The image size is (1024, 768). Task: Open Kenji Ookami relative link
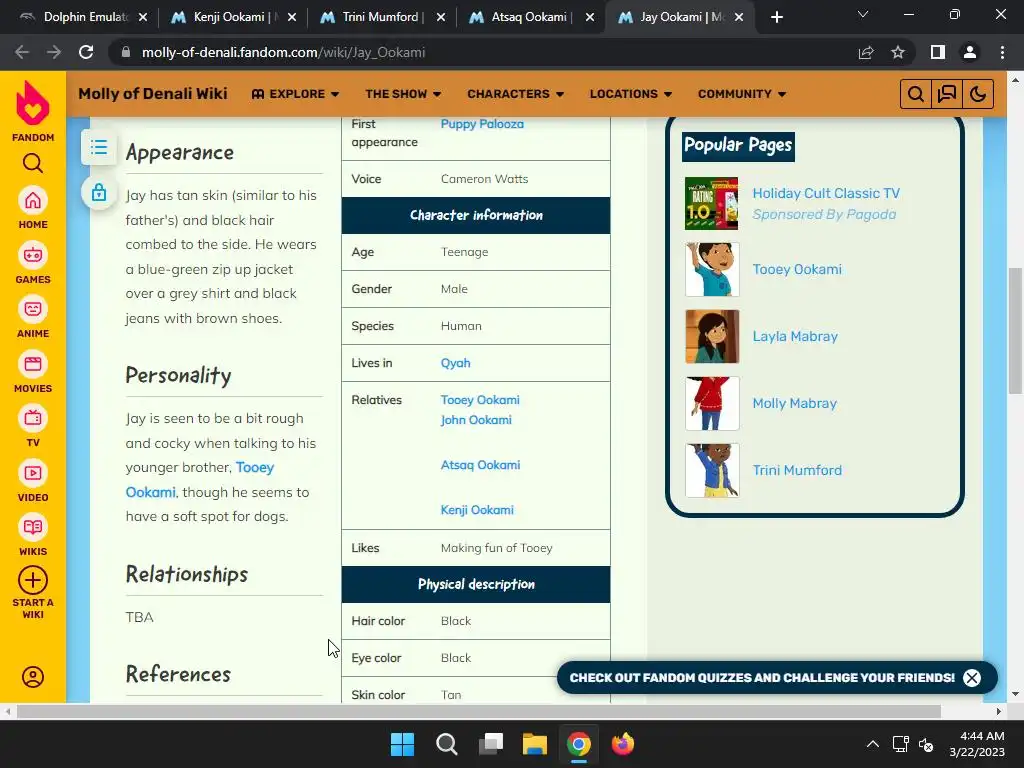pos(477,510)
